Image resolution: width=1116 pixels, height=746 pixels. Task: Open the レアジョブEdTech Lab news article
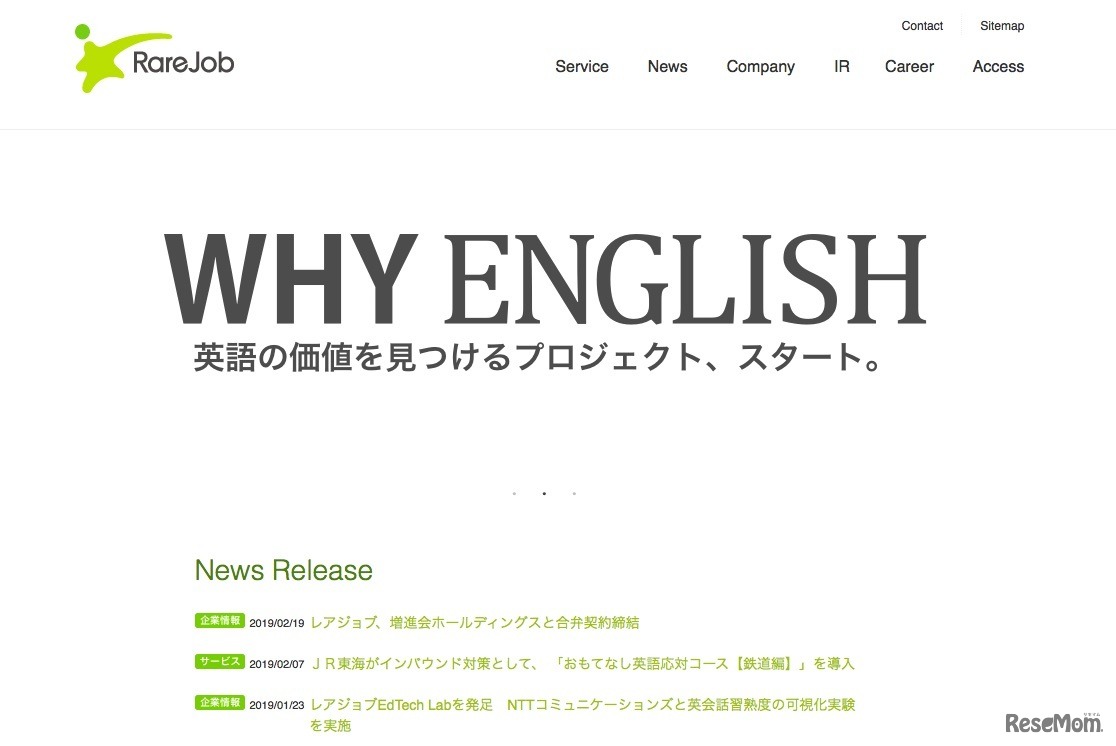tap(582, 715)
